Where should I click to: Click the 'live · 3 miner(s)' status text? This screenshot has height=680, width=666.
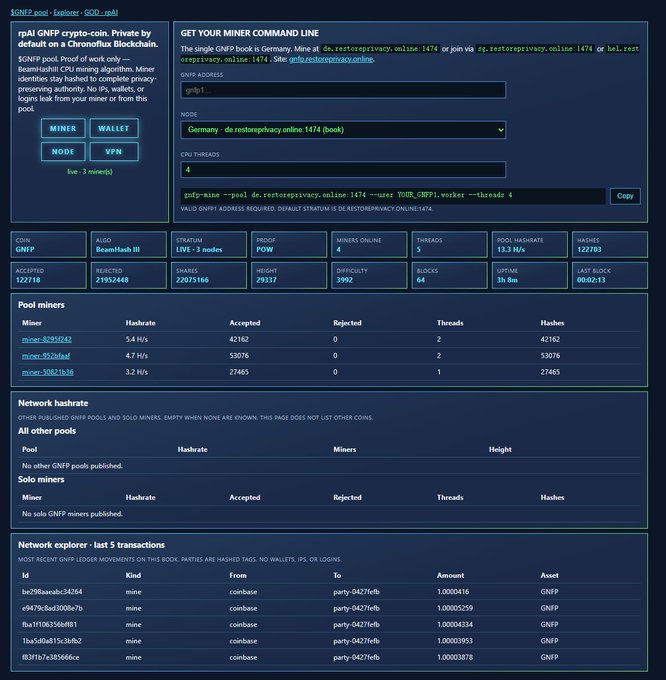[89, 172]
